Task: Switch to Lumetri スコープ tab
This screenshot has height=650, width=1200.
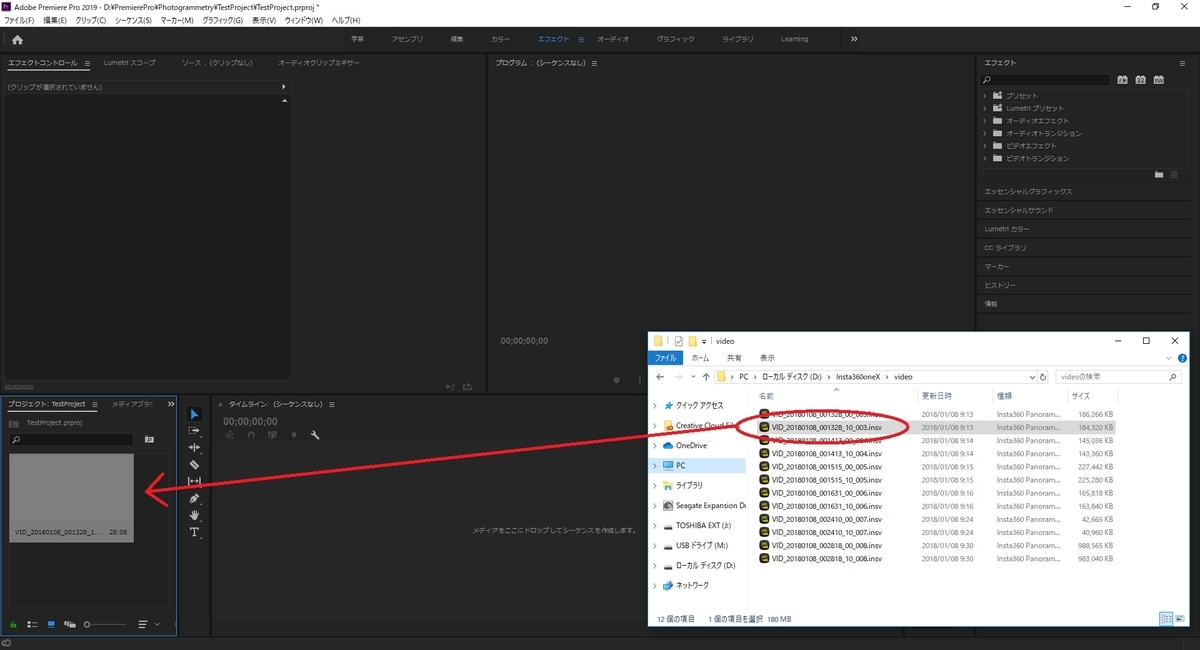Action: tap(130, 63)
